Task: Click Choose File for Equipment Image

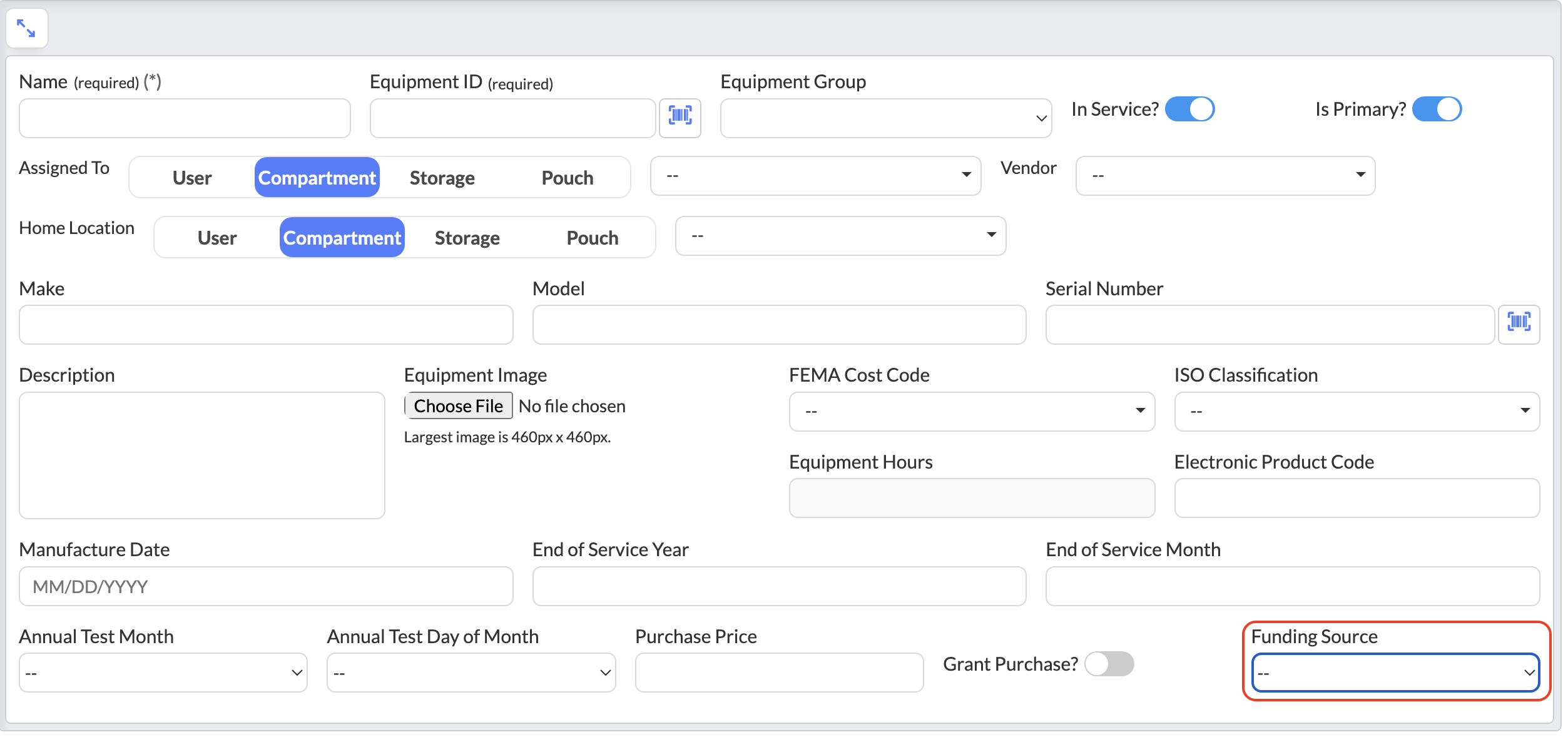Action: coord(459,406)
